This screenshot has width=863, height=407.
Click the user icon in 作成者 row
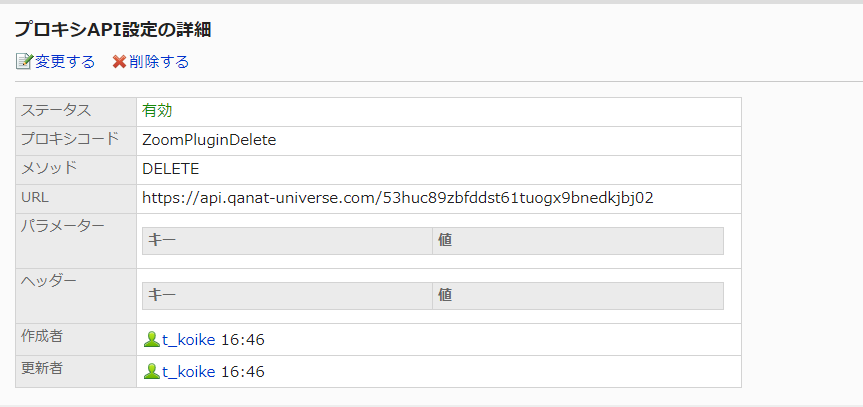[x=151, y=340]
